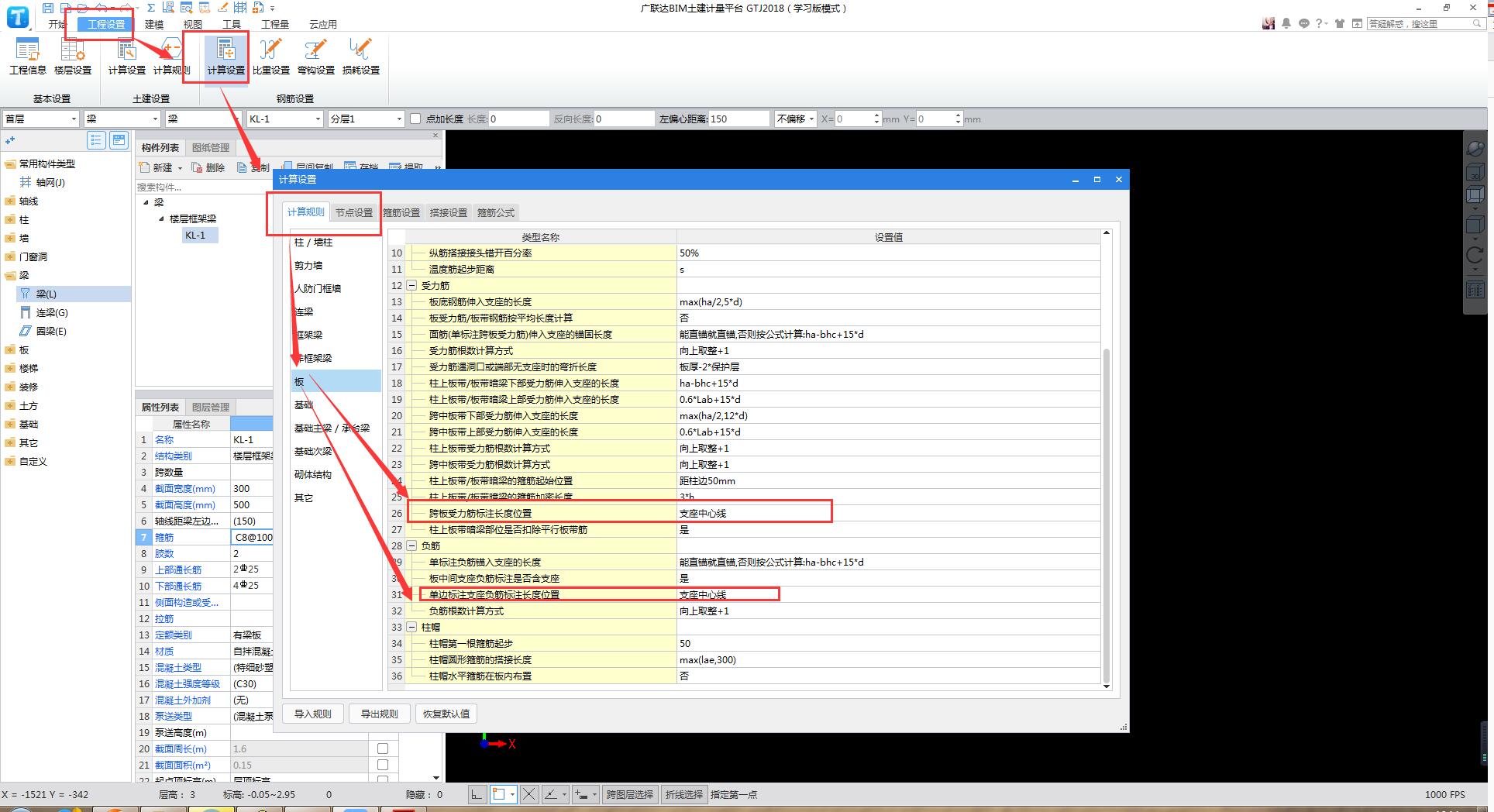Viewport: 1494px width, 812px height.
Task: Check the box in 截面周长 row
Action: click(383, 748)
